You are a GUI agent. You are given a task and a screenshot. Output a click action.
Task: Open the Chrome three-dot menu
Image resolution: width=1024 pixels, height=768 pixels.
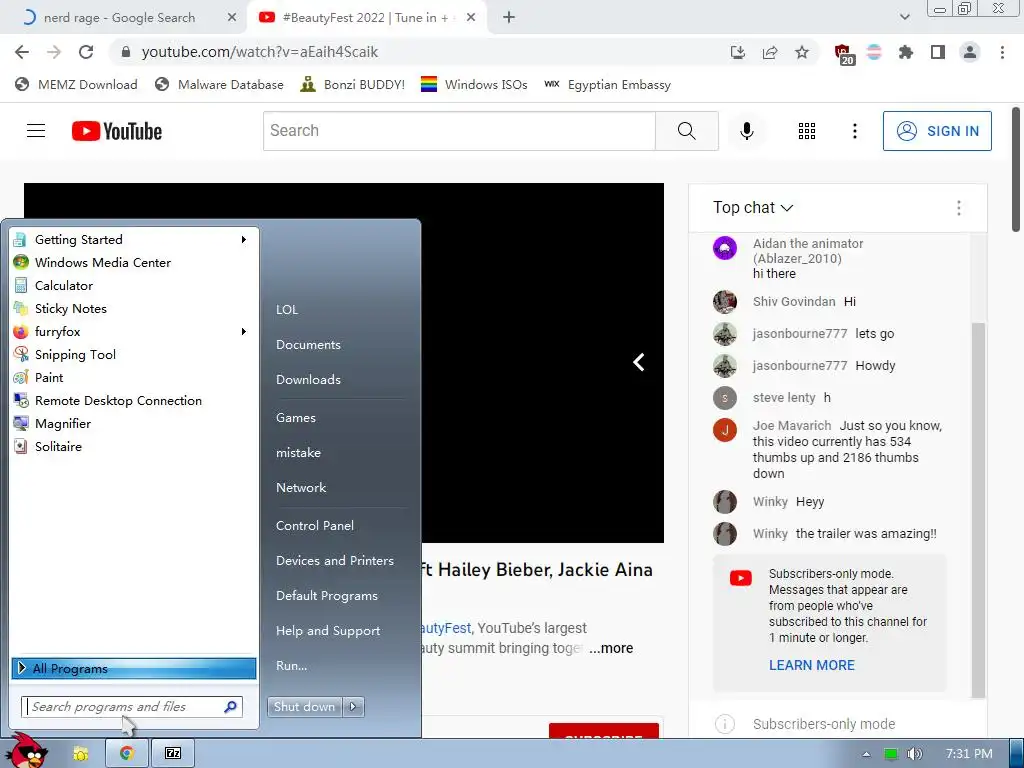tap(1002, 52)
